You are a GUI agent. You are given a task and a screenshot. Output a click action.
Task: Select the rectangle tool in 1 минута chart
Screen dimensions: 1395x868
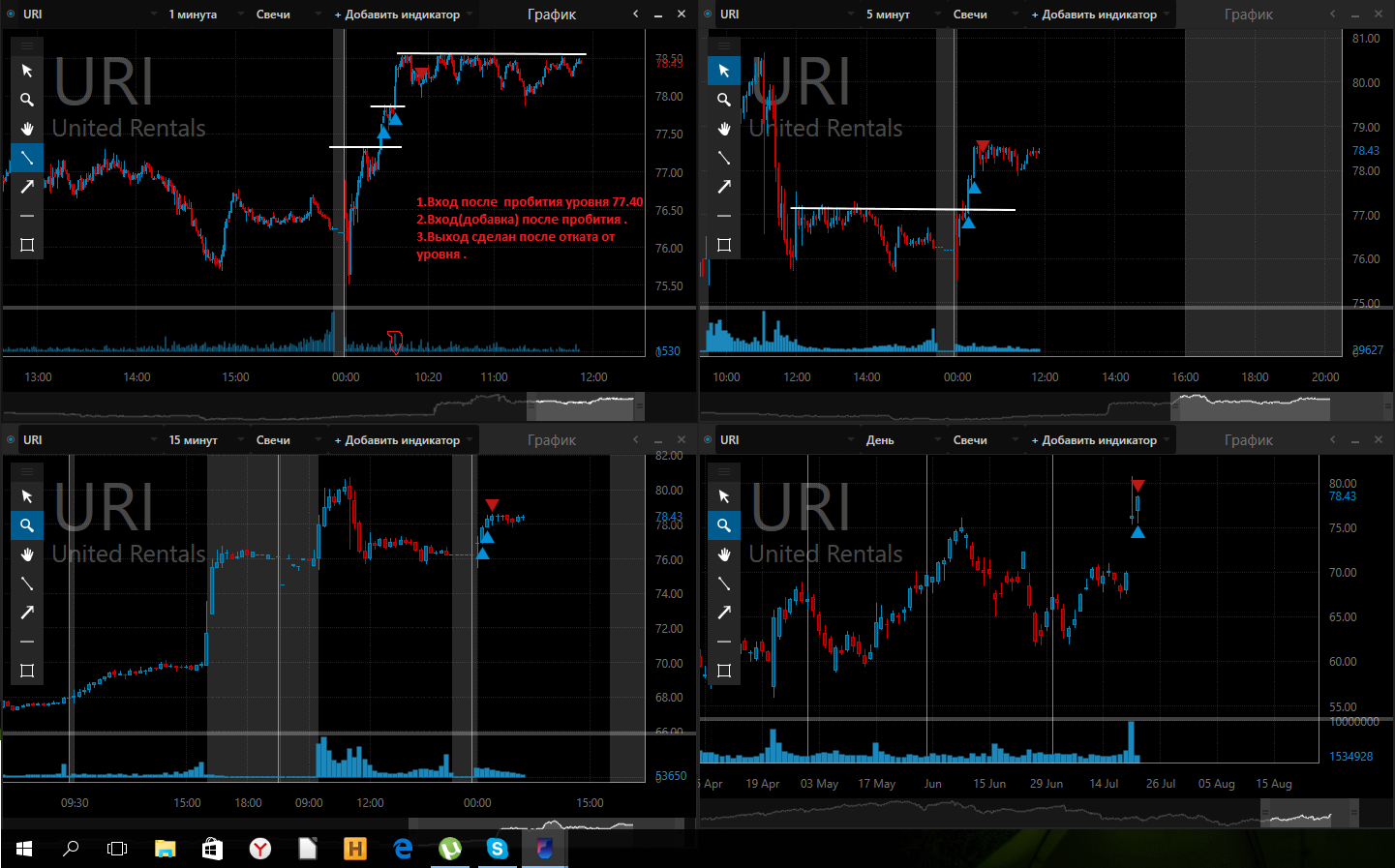(27, 245)
